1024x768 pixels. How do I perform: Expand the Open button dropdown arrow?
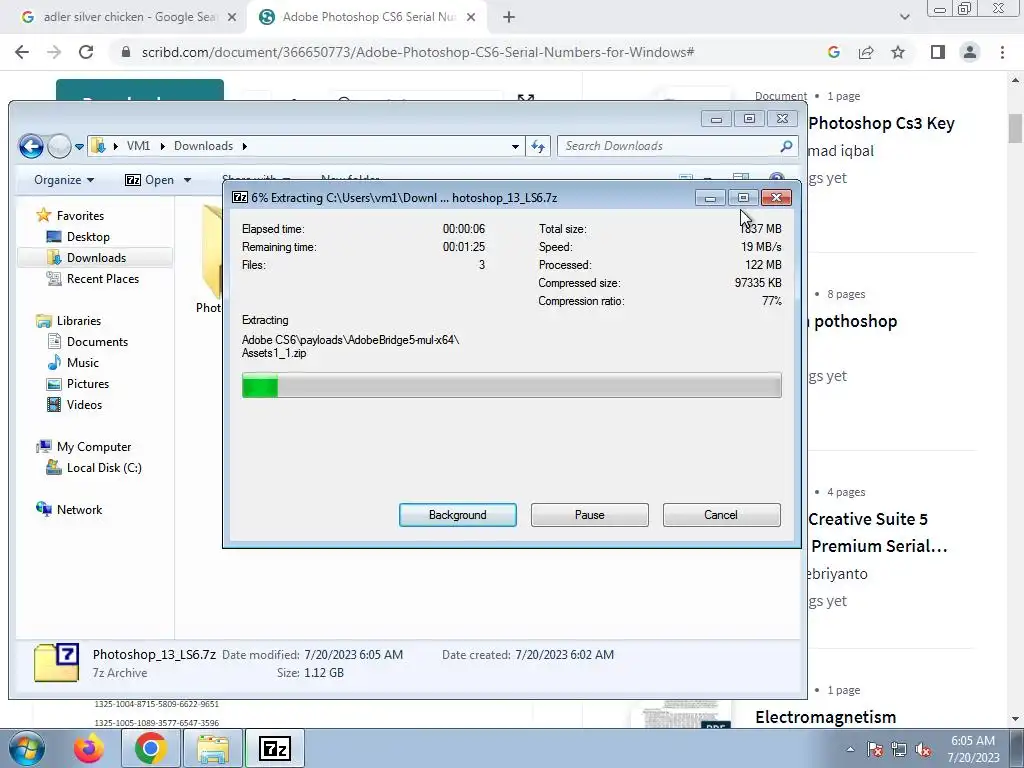pos(187,180)
